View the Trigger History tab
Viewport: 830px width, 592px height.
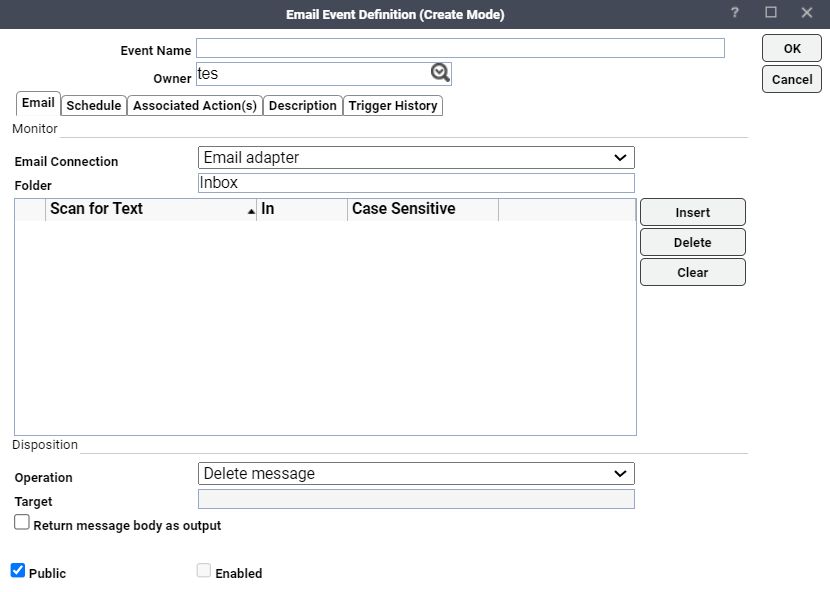[393, 106]
